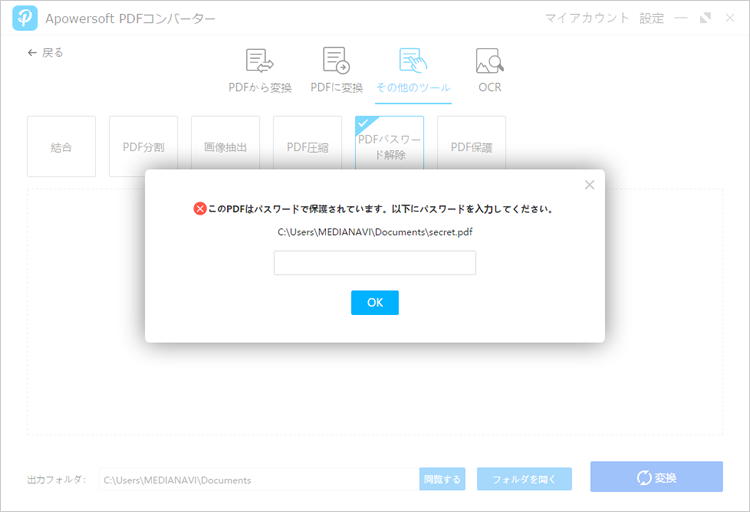Click the Apowersoft PDFコンバーター title text
The image size is (750, 512).
point(130,19)
